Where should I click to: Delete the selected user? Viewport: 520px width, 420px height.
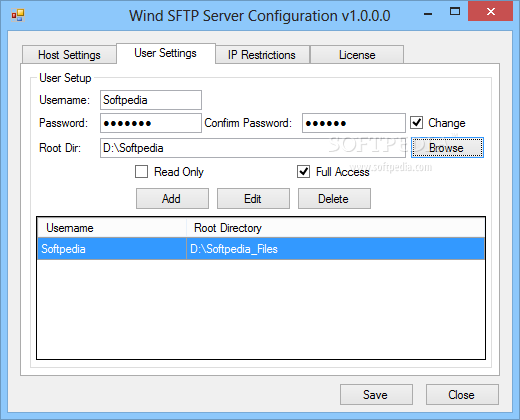(x=334, y=199)
